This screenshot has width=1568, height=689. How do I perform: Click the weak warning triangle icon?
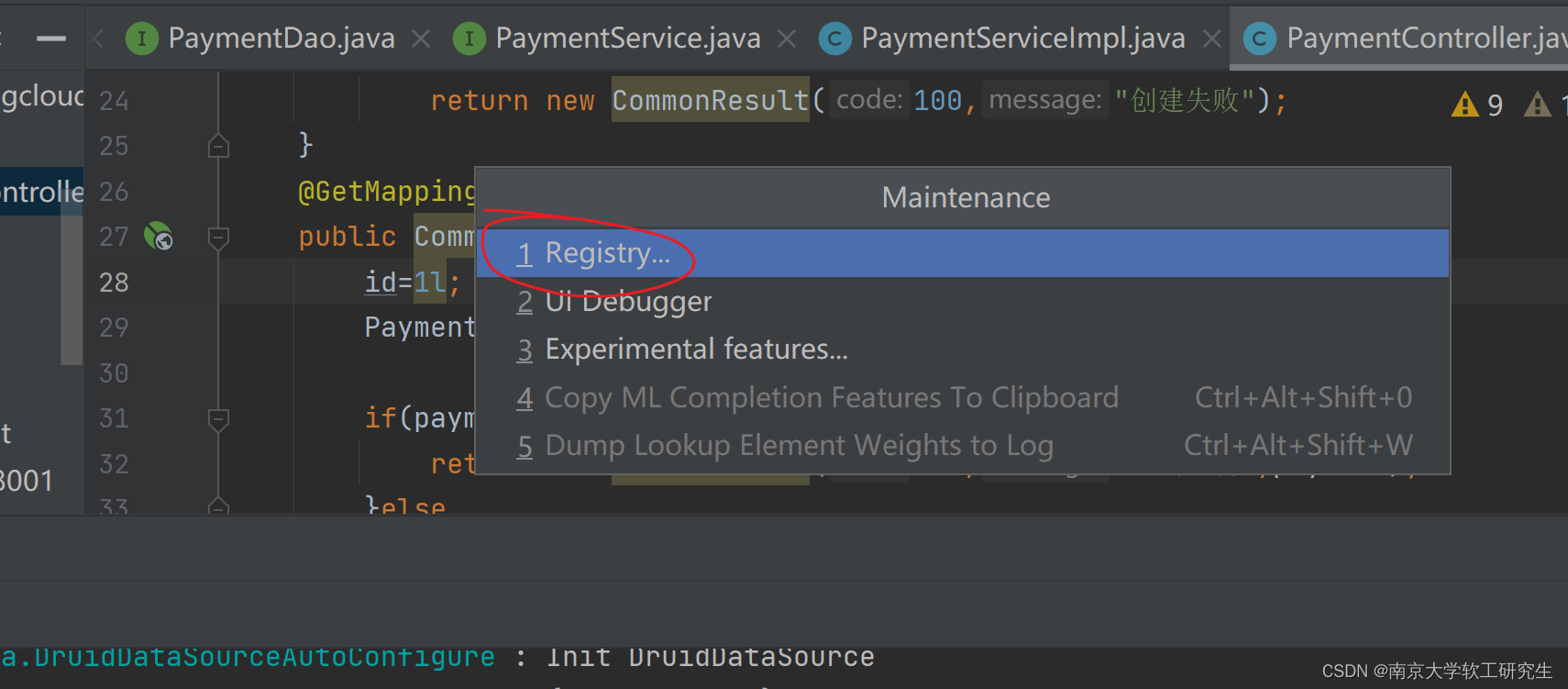(x=1538, y=105)
